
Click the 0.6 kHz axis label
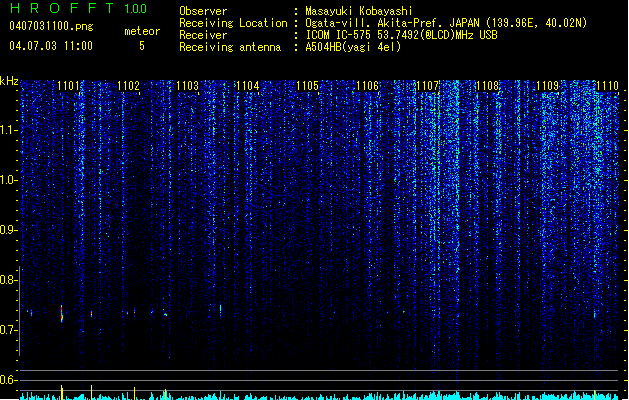(9, 380)
